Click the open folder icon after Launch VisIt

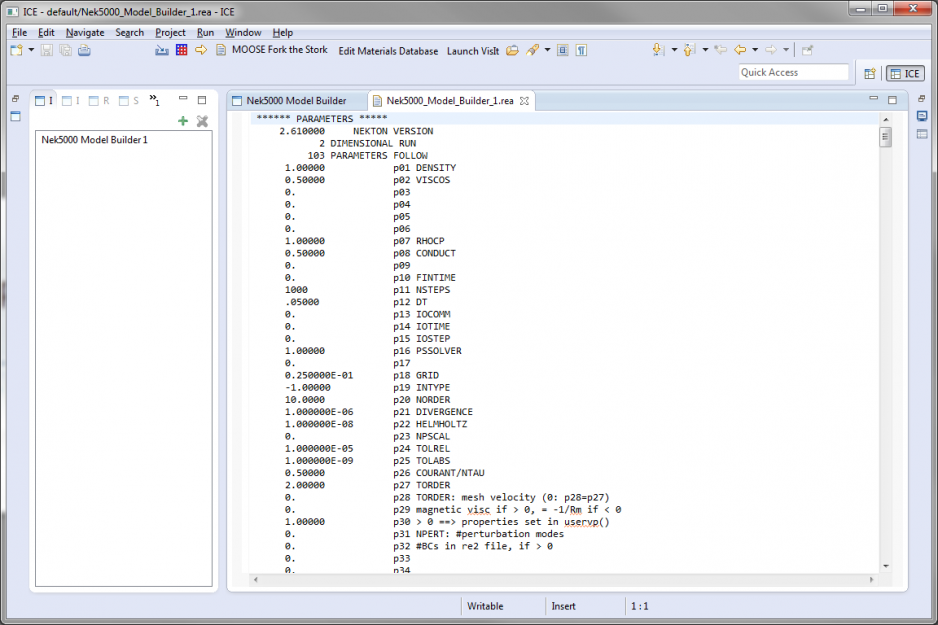[x=512, y=50]
